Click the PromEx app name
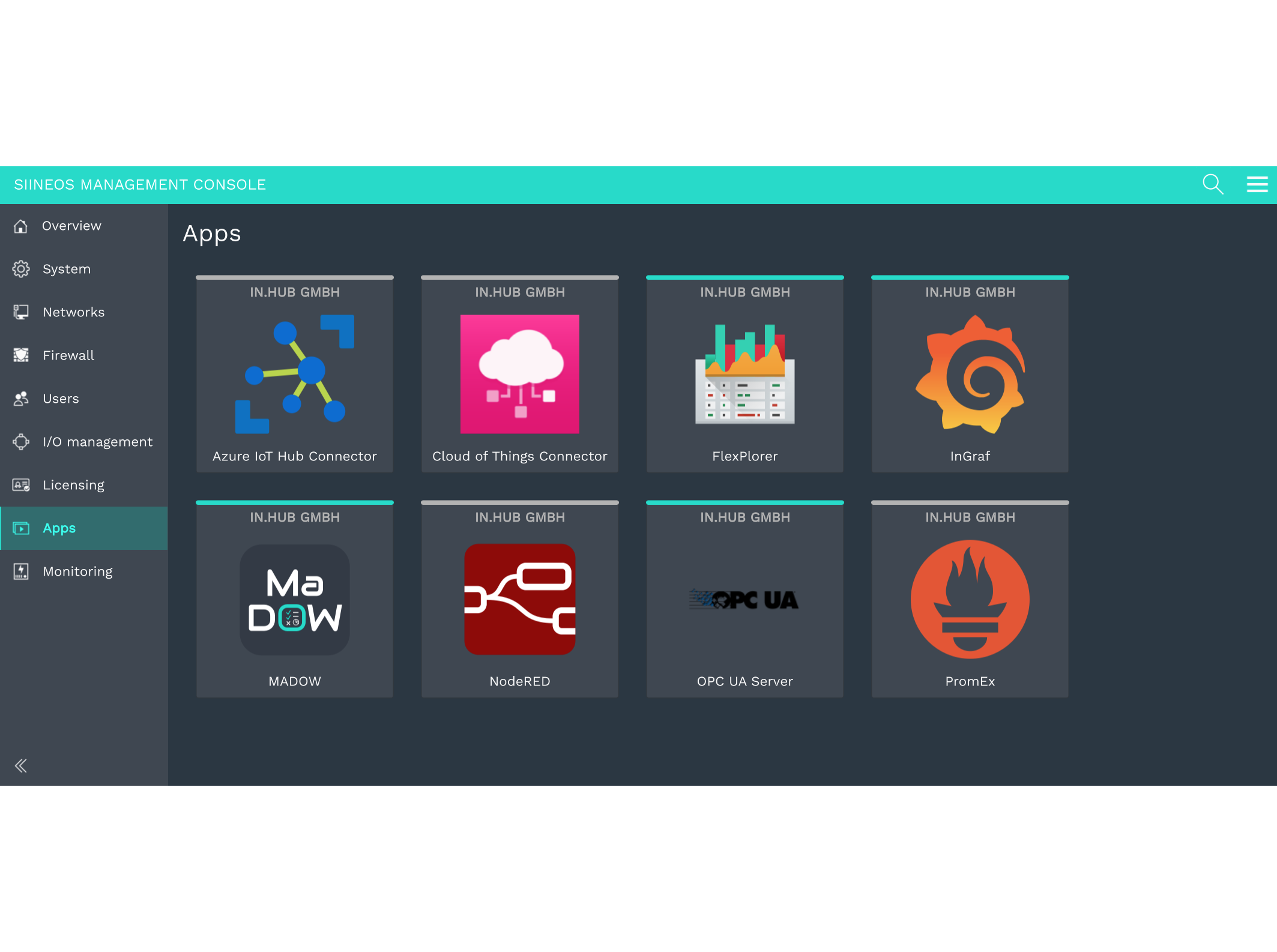 [x=970, y=681]
